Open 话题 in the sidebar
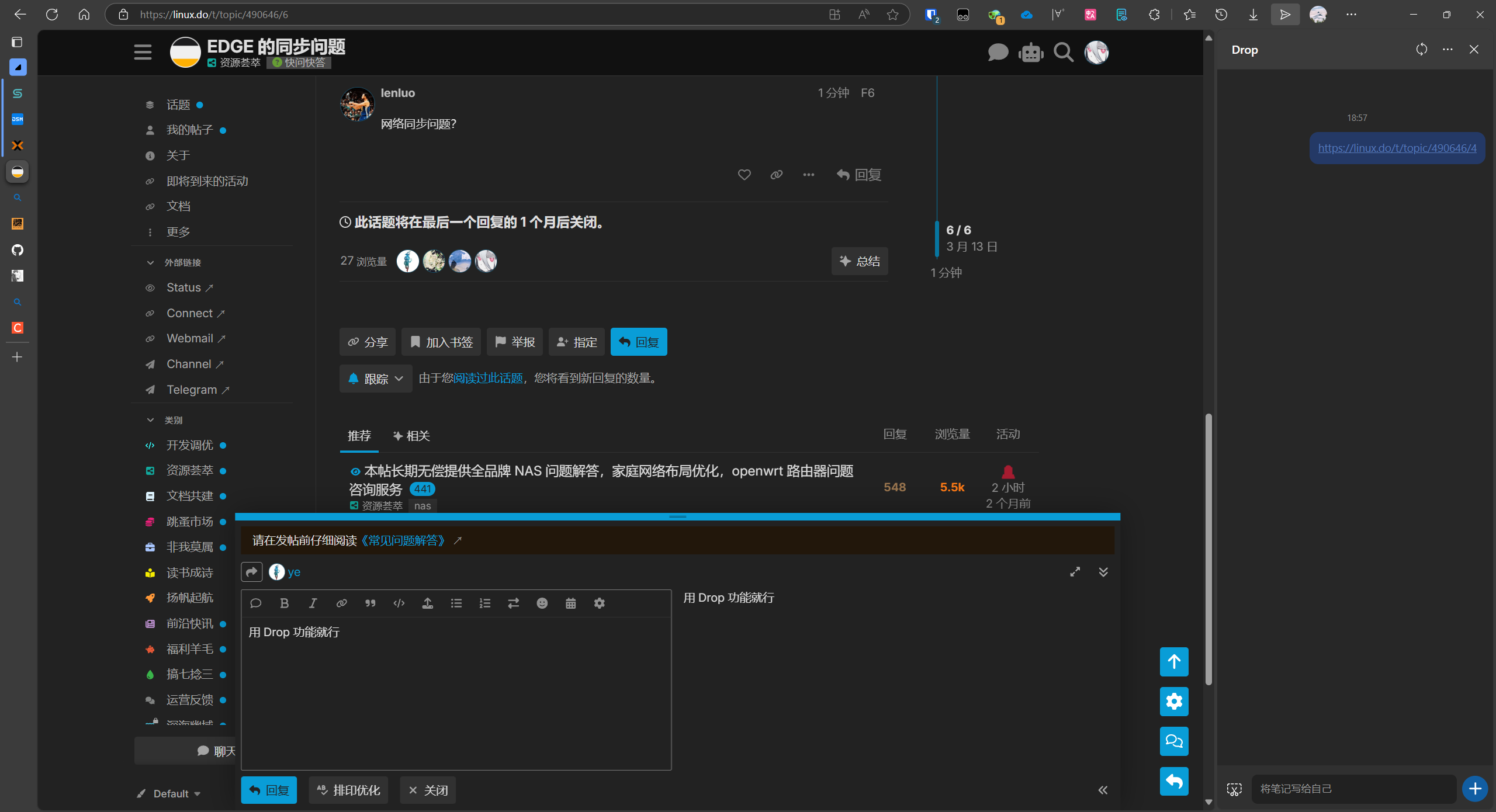This screenshot has height=812, width=1496. tap(178, 105)
